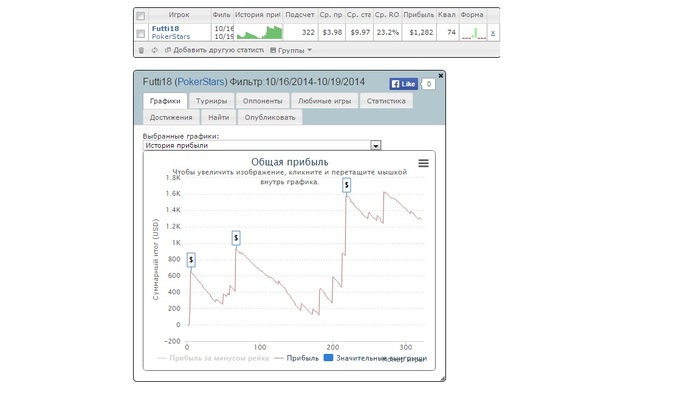Open the История прибыли chart selector dropdown
Viewport: 700px width, 394px height.
262,145
